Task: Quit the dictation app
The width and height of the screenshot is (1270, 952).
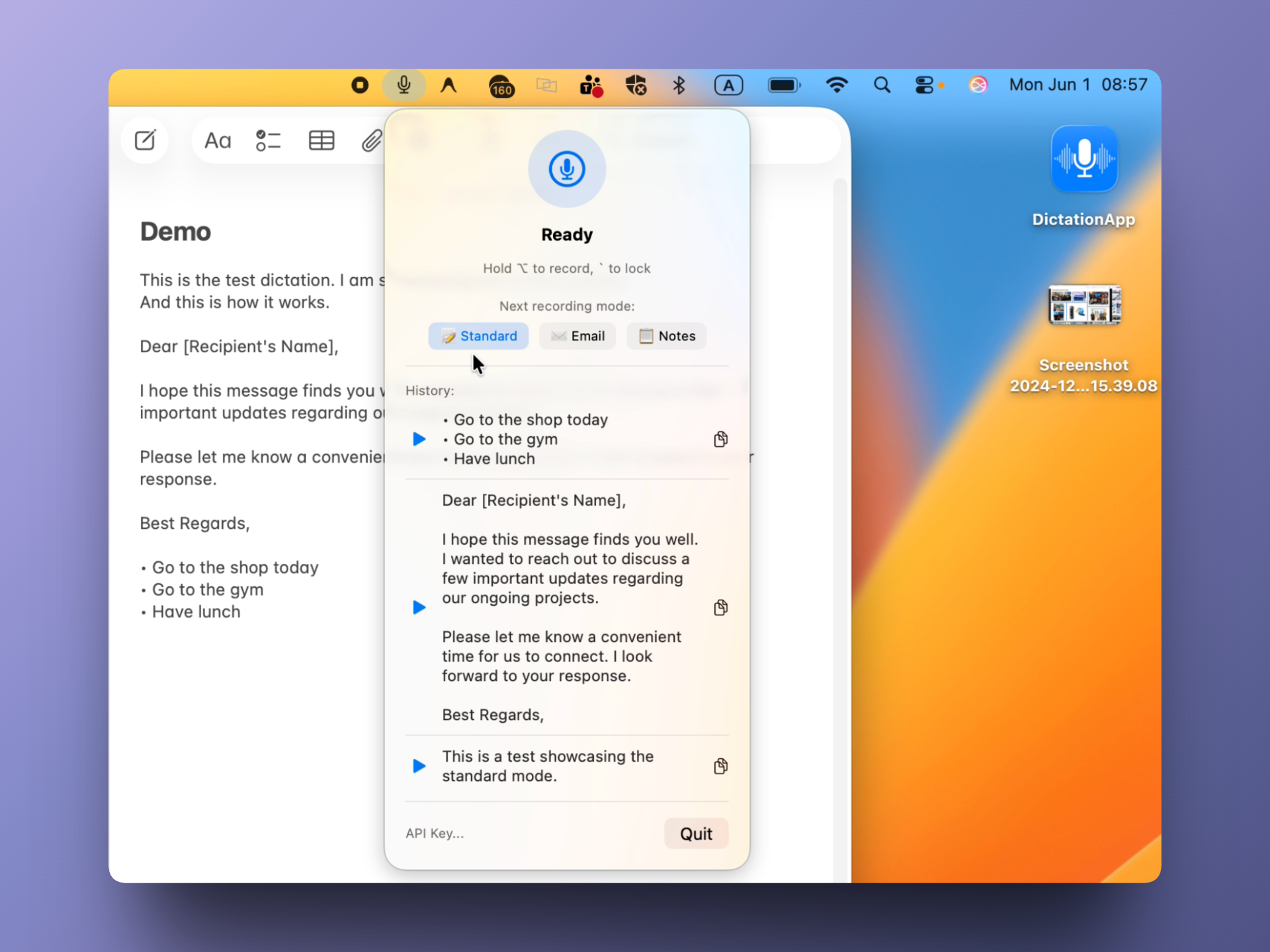Action: 696,834
